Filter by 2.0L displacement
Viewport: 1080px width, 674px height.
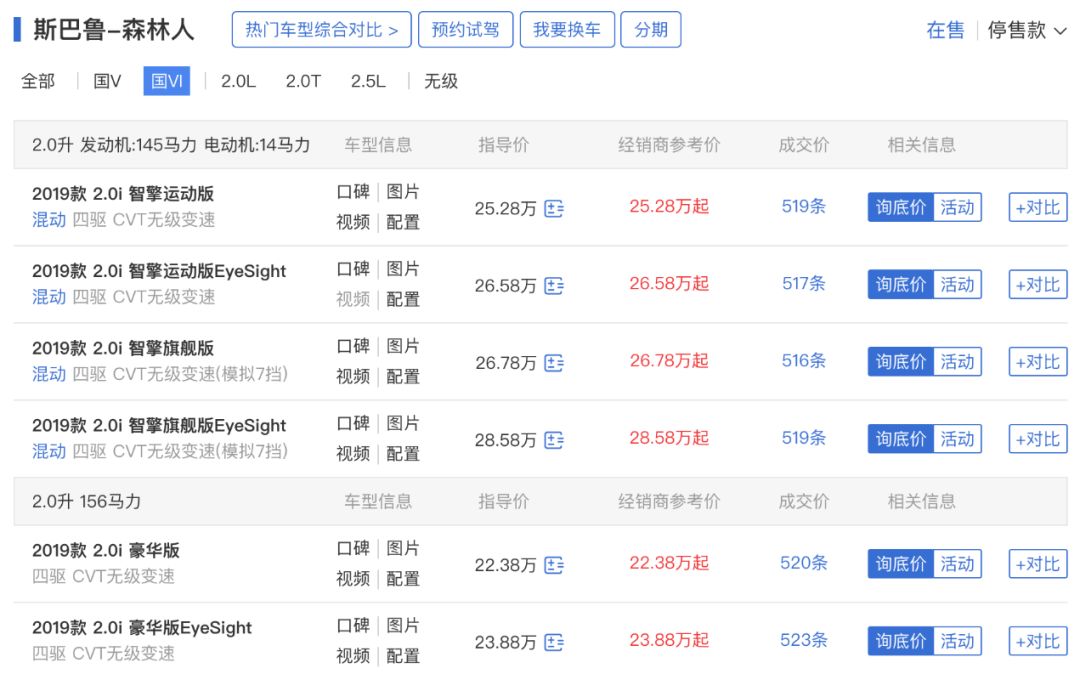pos(238,81)
